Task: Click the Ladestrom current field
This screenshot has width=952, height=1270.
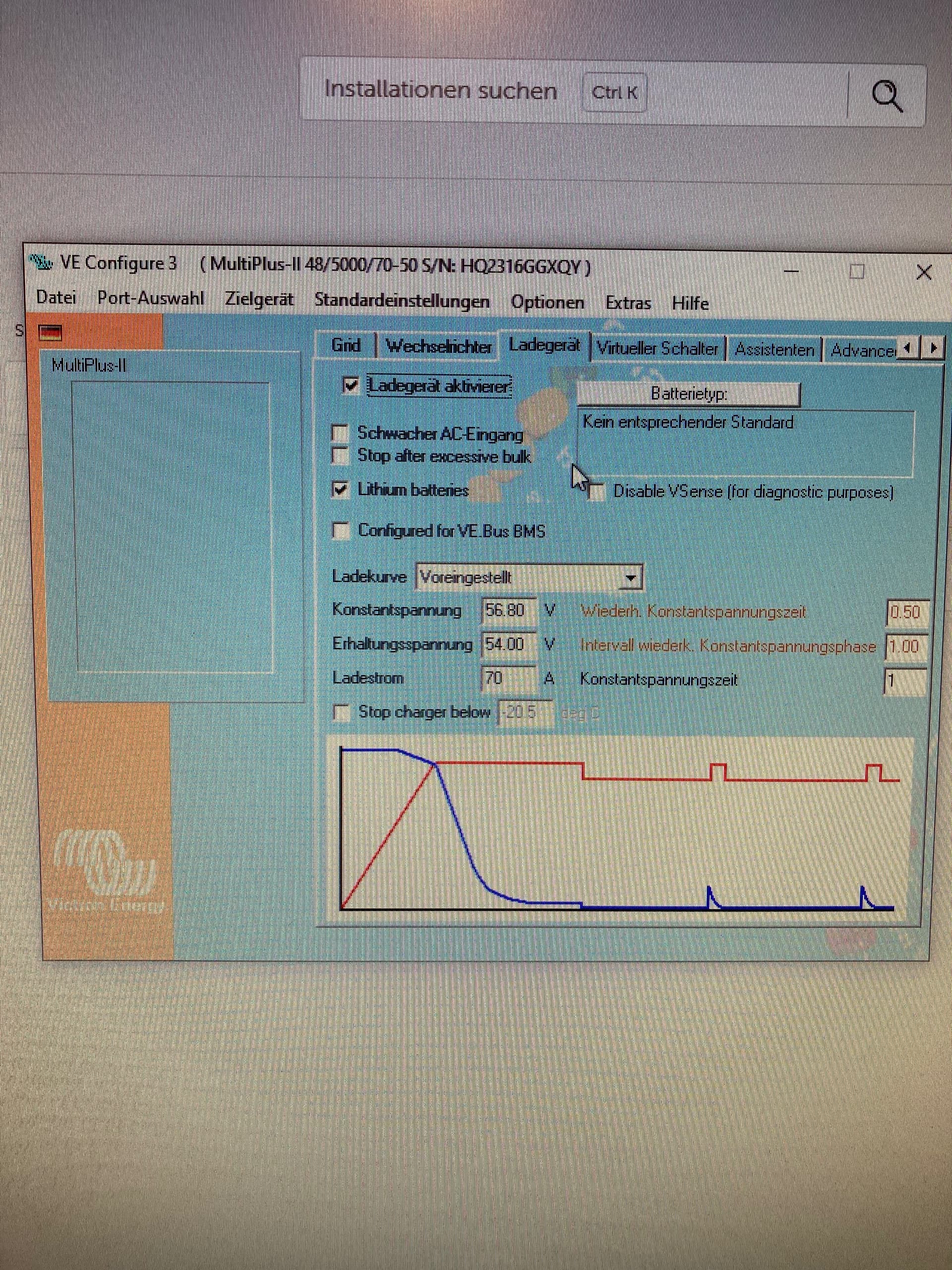Action: tap(508, 678)
